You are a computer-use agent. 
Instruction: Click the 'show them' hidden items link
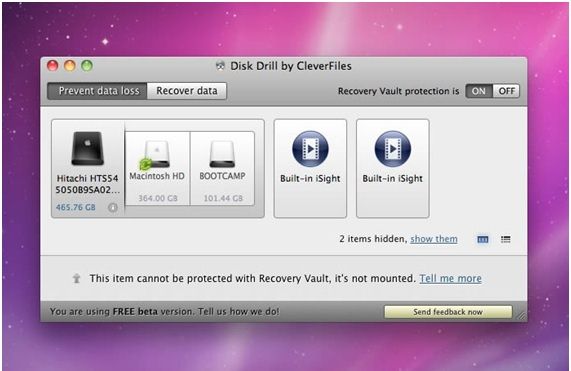434,239
